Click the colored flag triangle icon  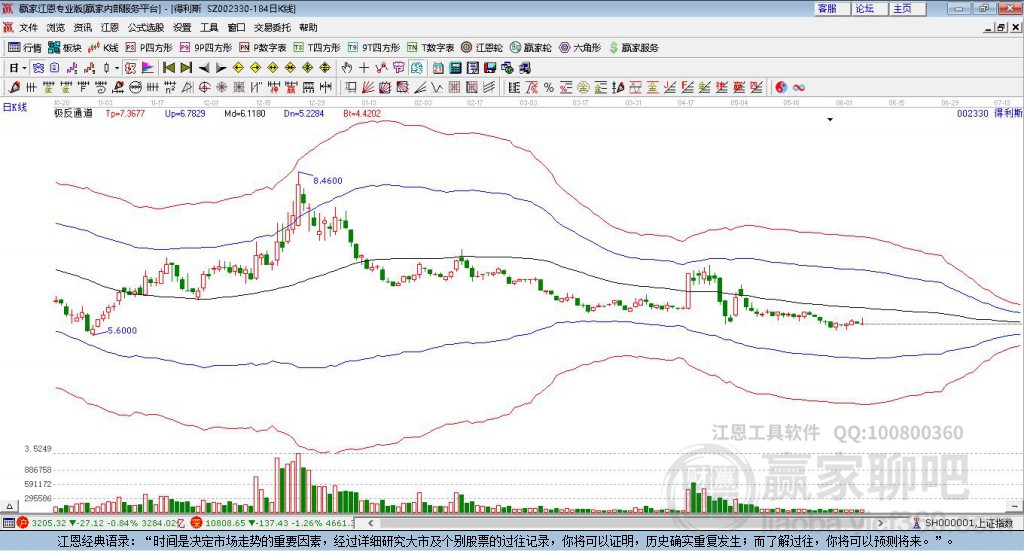148,68
